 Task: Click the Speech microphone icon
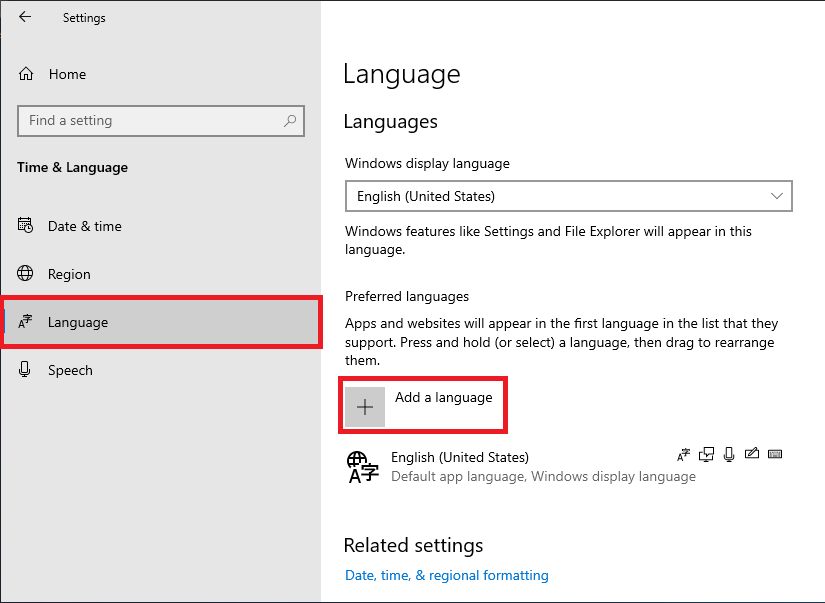point(24,369)
